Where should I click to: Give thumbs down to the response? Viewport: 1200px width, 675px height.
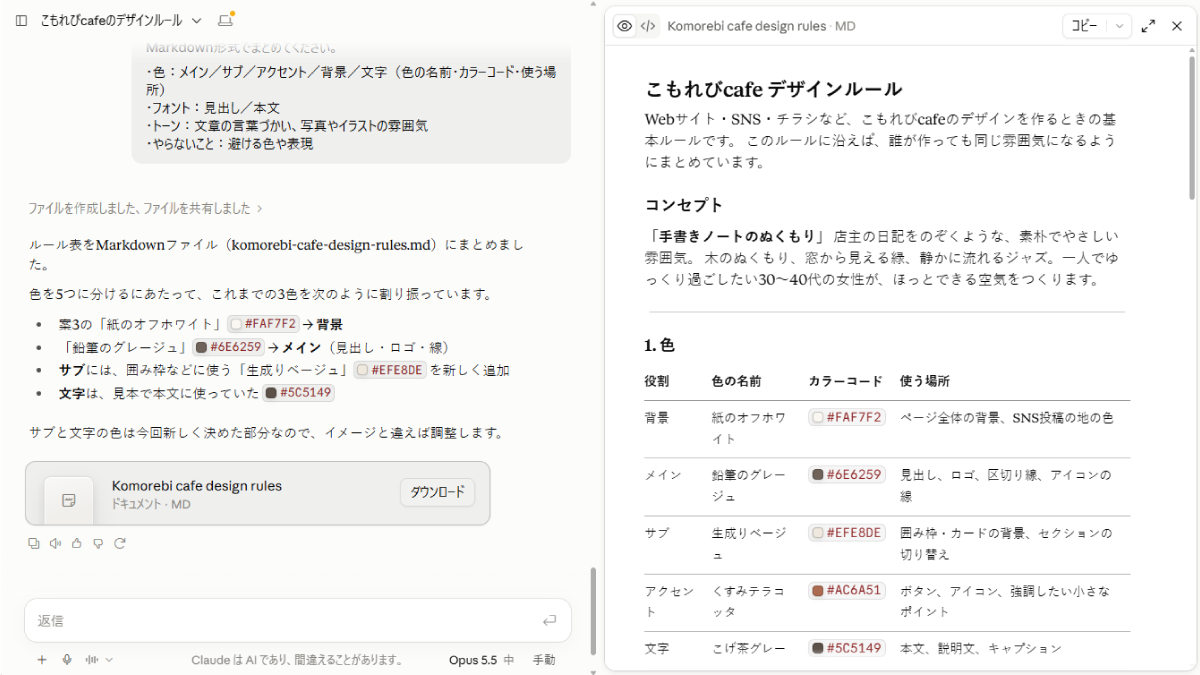point(98,543)
